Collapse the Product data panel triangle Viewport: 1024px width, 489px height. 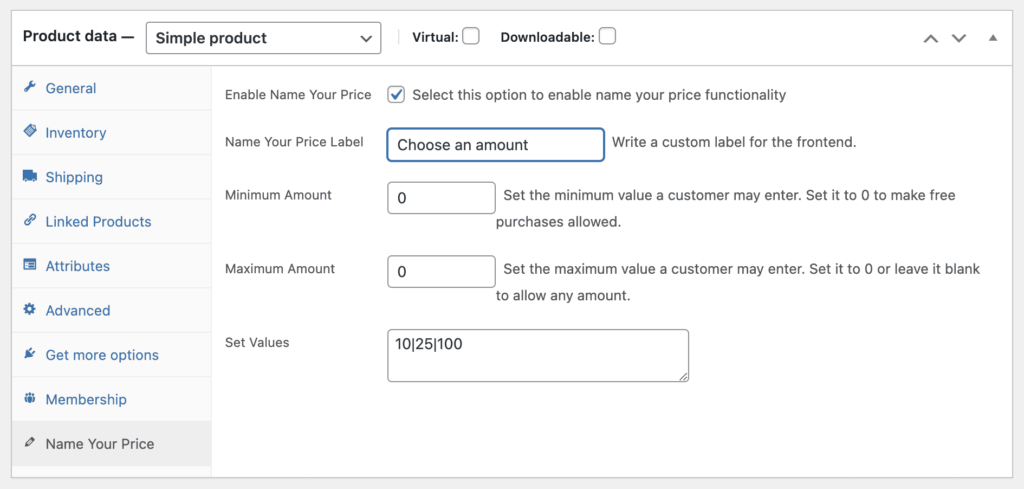(993, 38)
